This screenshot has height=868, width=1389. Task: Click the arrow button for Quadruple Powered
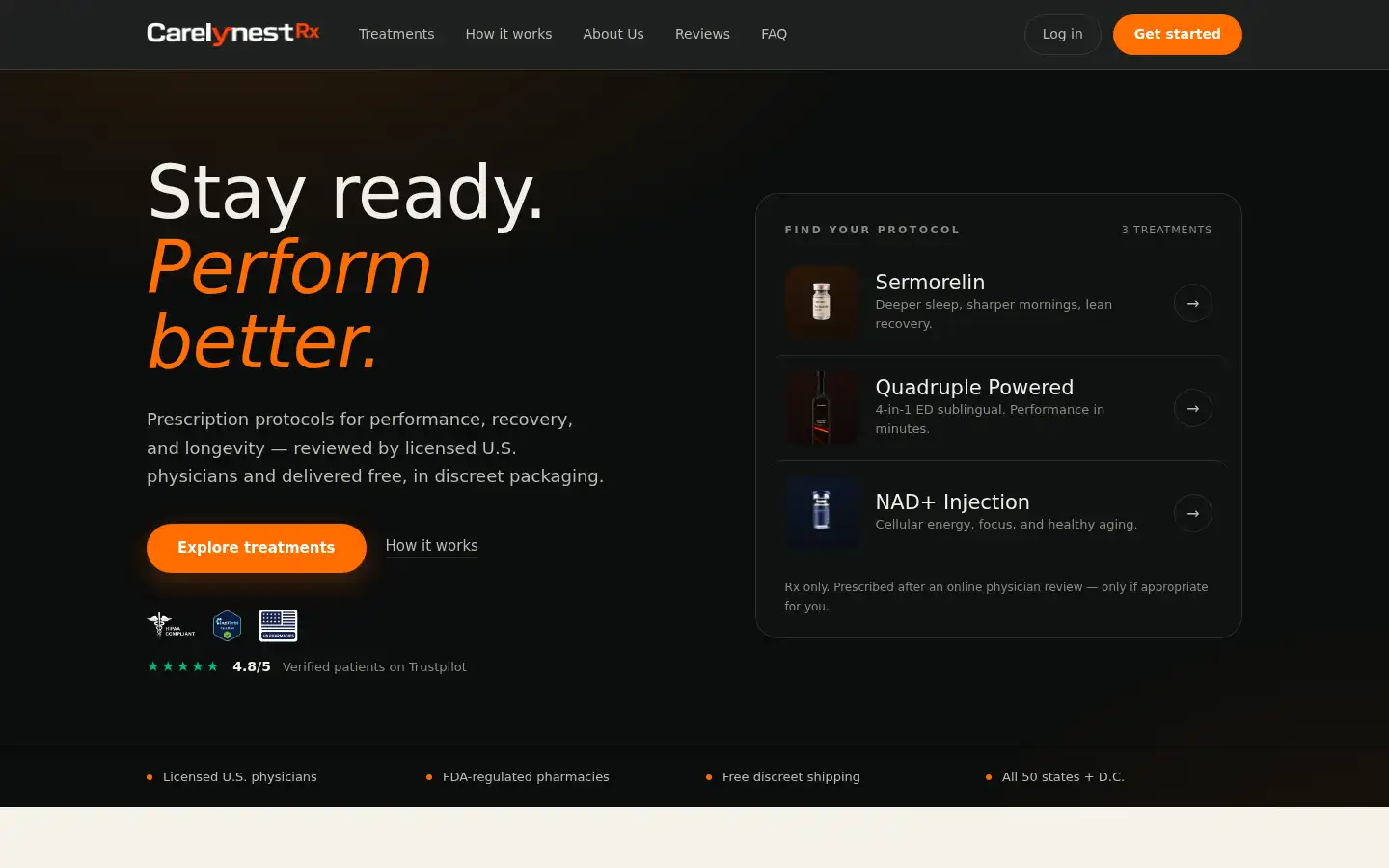pyautogui.click(x=1193, y=408)
